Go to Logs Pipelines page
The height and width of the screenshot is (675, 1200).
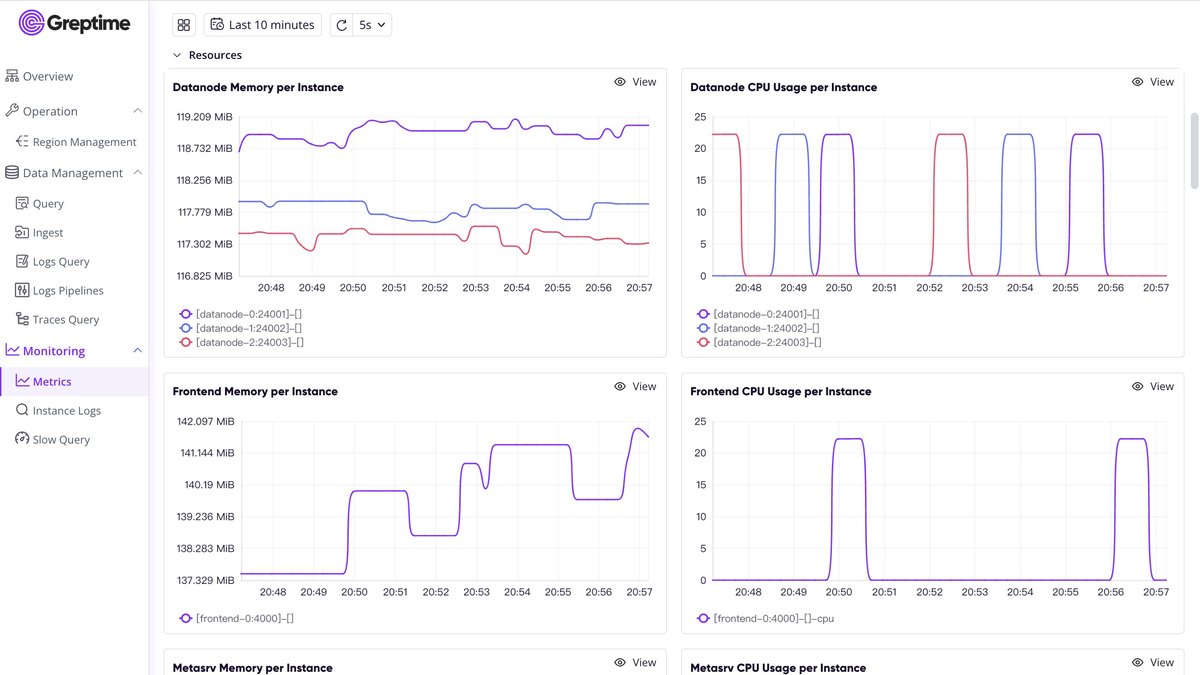[68, 290]
